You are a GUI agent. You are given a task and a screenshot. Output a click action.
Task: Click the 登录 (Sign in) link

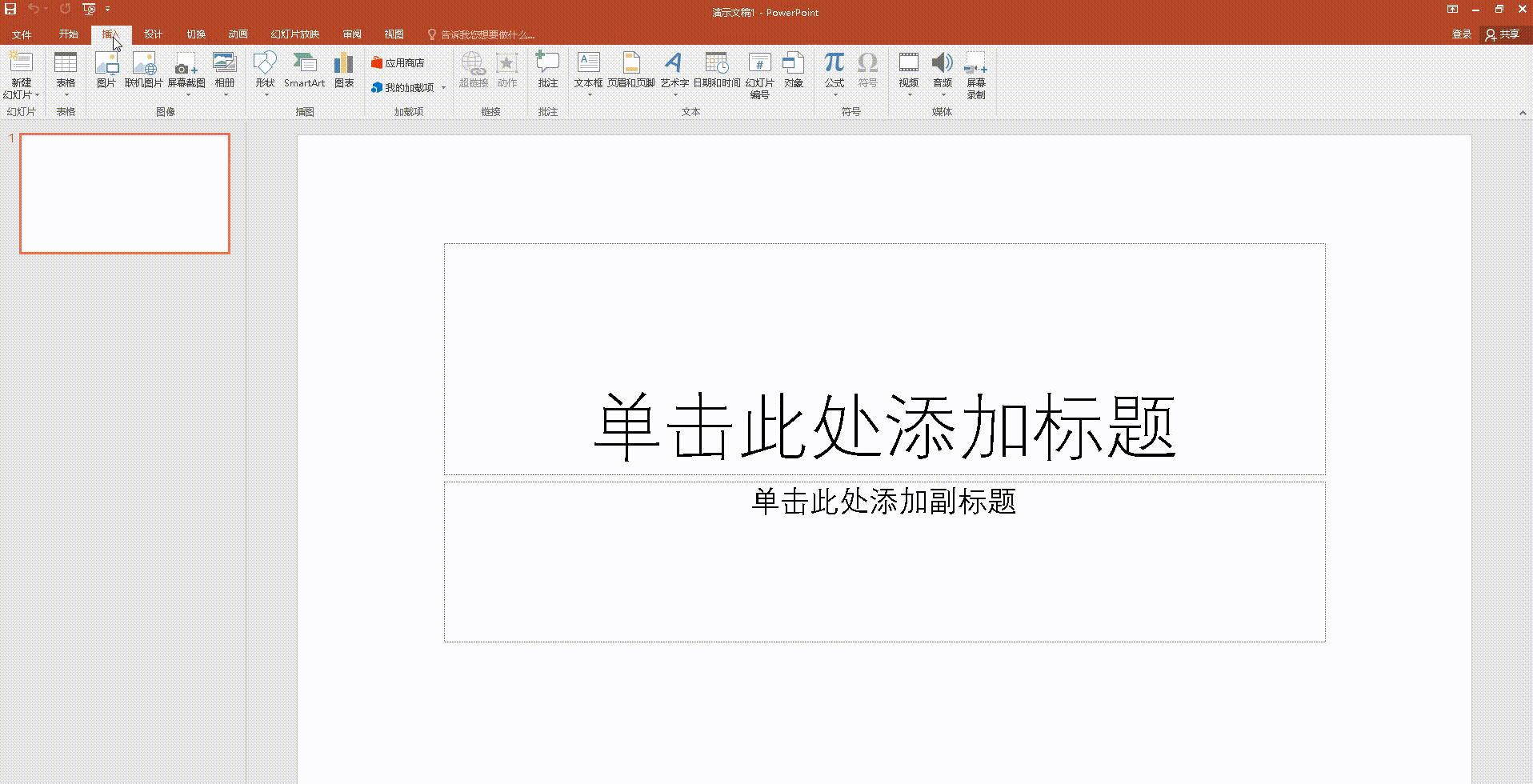point(1461,34)
